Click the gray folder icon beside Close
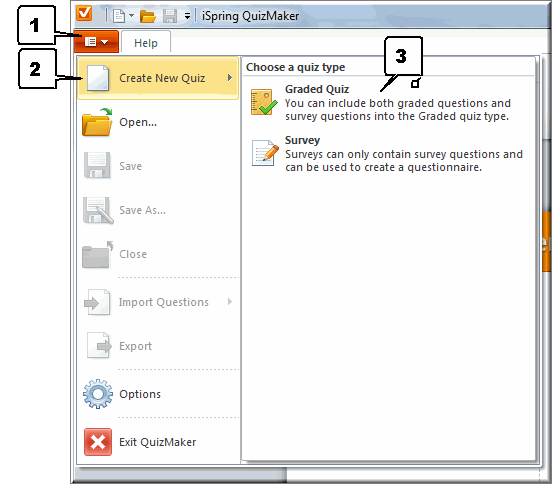Viewport: 552px width, 484px height. click(x=98, y=255)
